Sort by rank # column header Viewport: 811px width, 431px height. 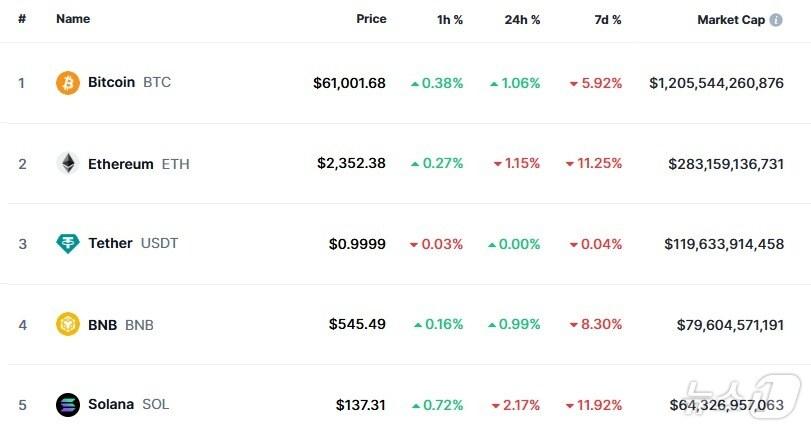coord(22,20)
